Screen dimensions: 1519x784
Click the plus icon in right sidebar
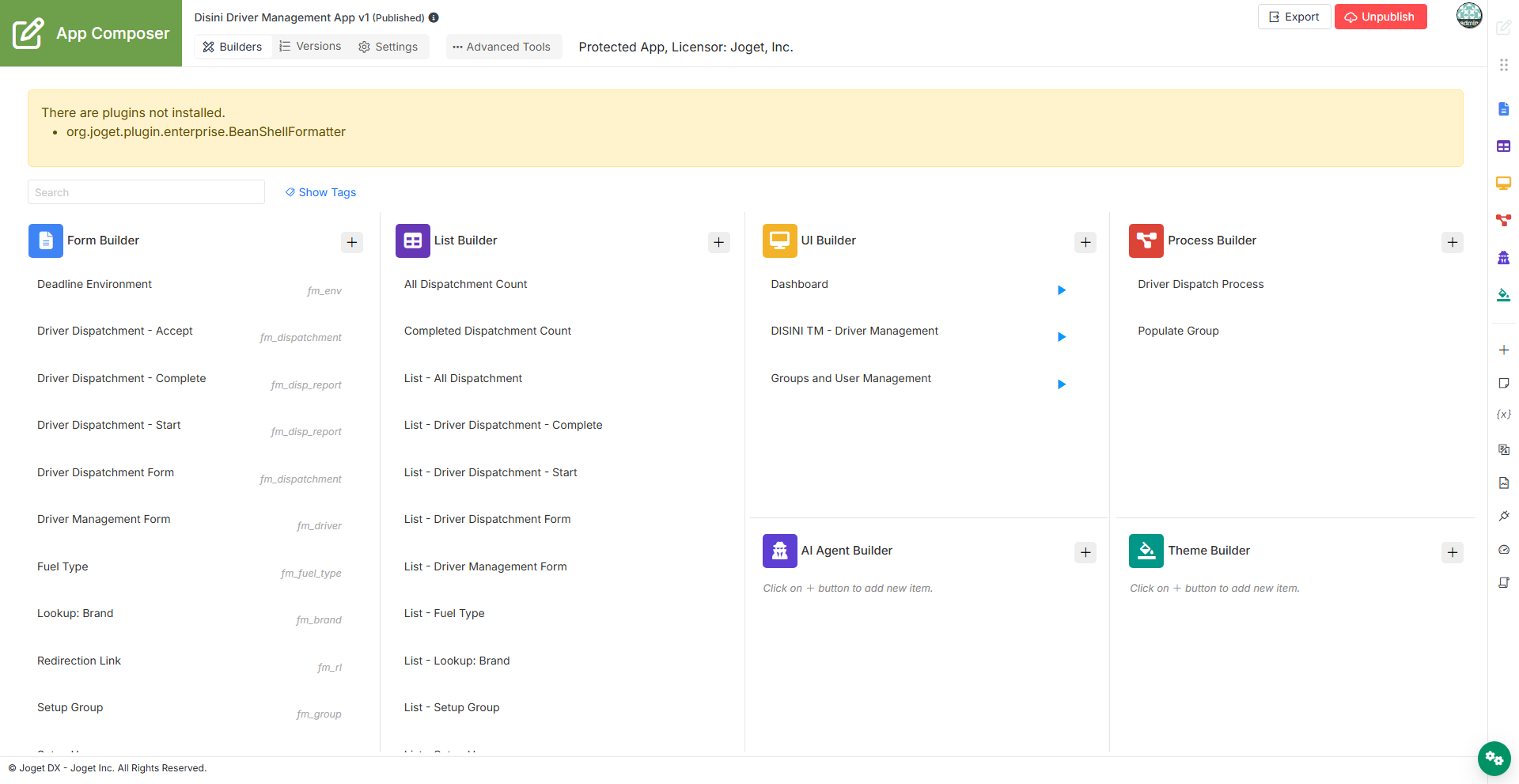click(x=1504, y=350)
